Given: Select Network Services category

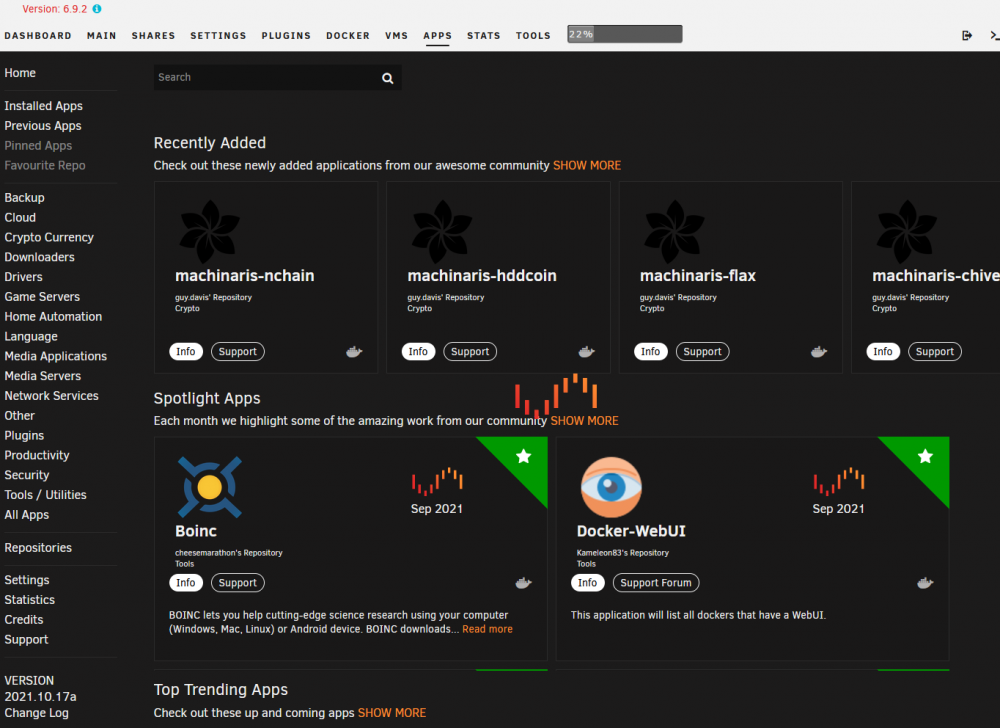Looking at the screenshot, I should (x=52, y=396).
